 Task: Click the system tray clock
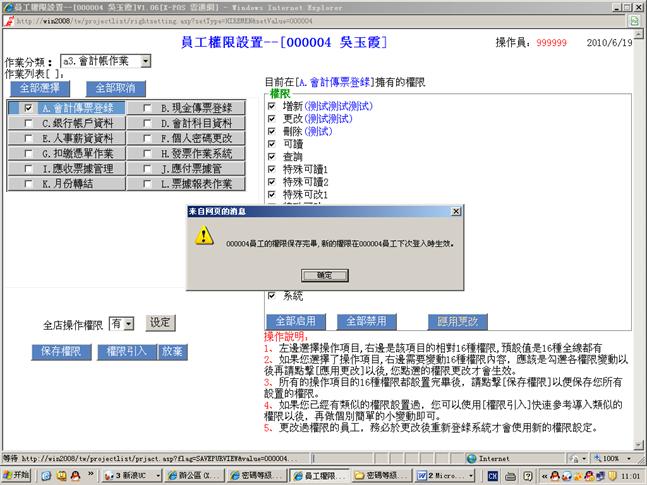pos(630,474)
